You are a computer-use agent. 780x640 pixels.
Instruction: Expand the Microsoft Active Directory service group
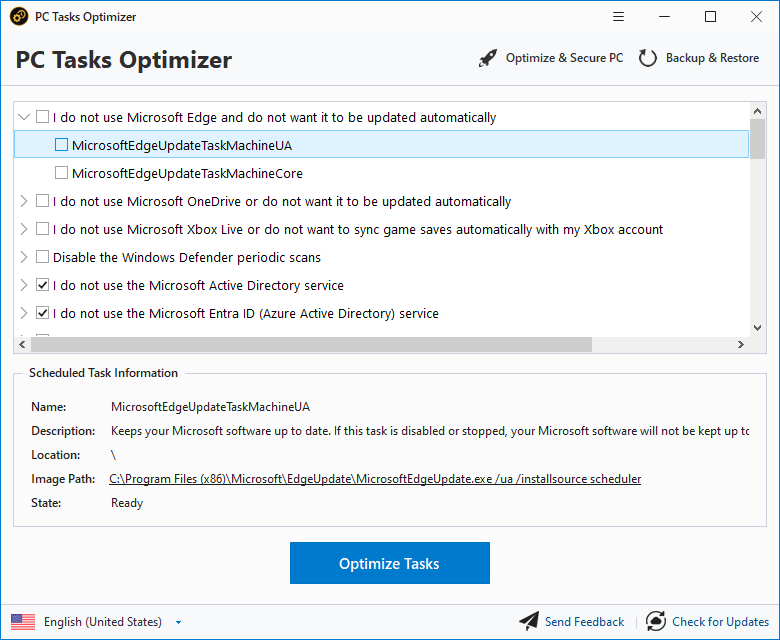pos(24,285)
